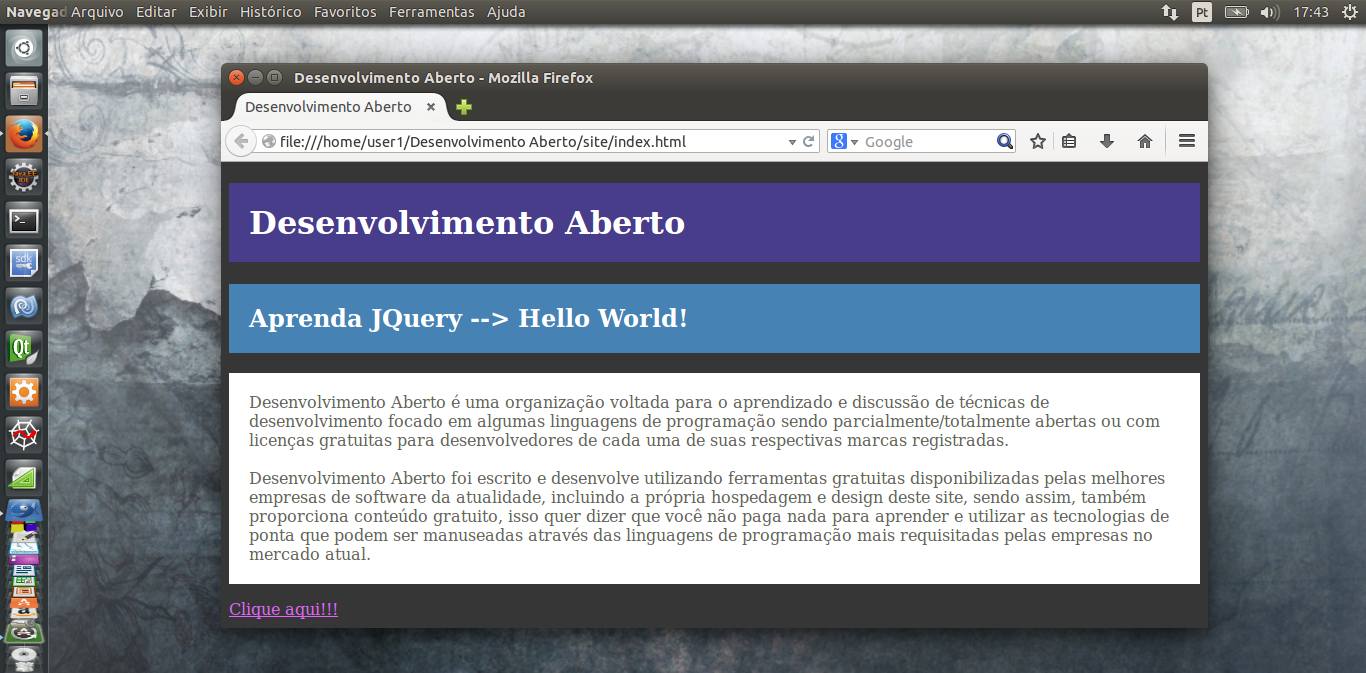Screen dimensions: 1366x673
Task: Open the Histórico menu
Action: point(270,12)
